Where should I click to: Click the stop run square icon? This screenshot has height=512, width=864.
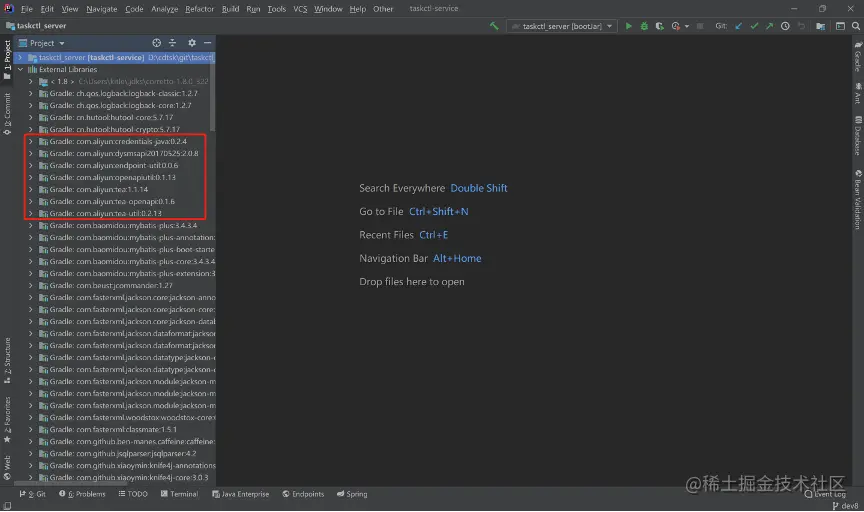[x=700, y=26]
